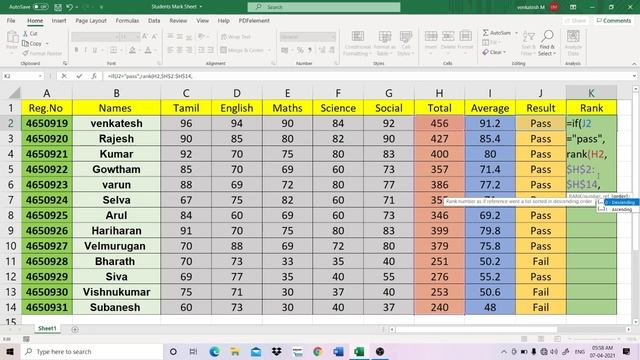
Task: Open the Ribbon Display Options button
Action: [573, 7]
